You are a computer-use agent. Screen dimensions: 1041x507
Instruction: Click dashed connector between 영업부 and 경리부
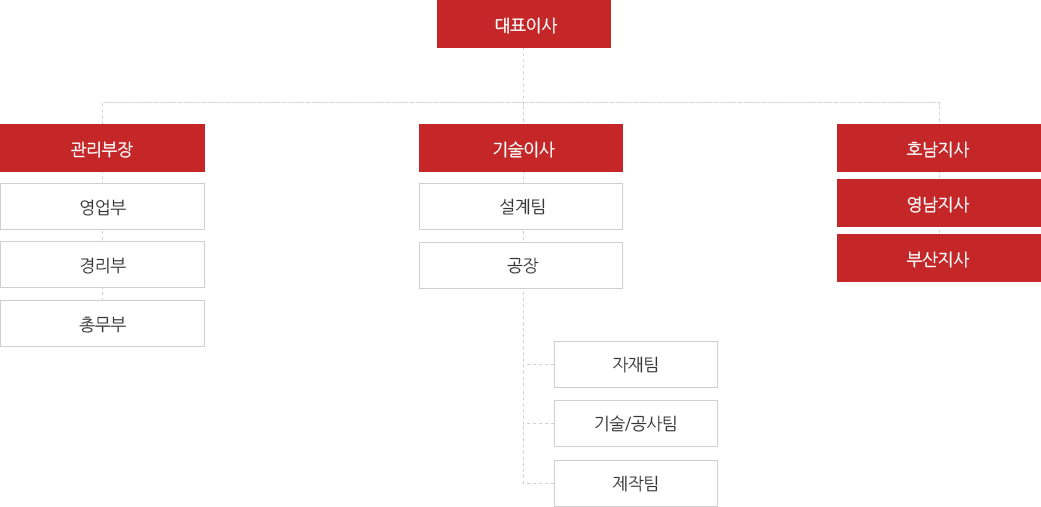[x=102, y=236]
